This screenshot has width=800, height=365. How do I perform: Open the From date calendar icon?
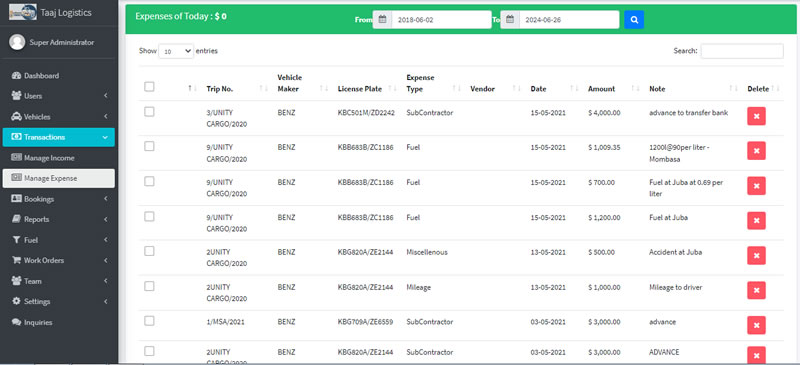tap(382, 20)
